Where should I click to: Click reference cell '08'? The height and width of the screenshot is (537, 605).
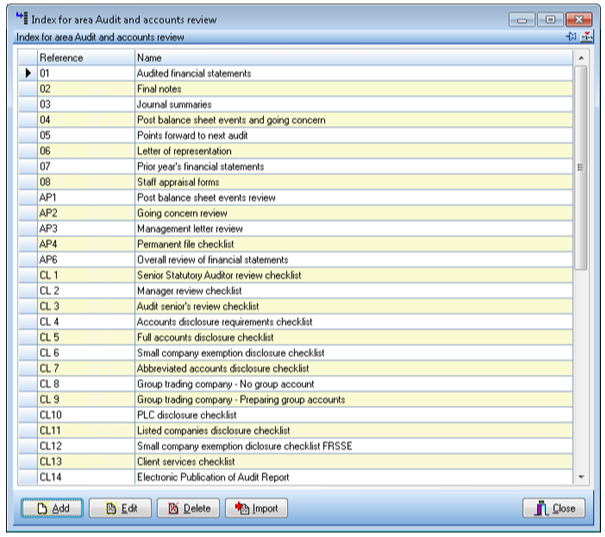86,182
